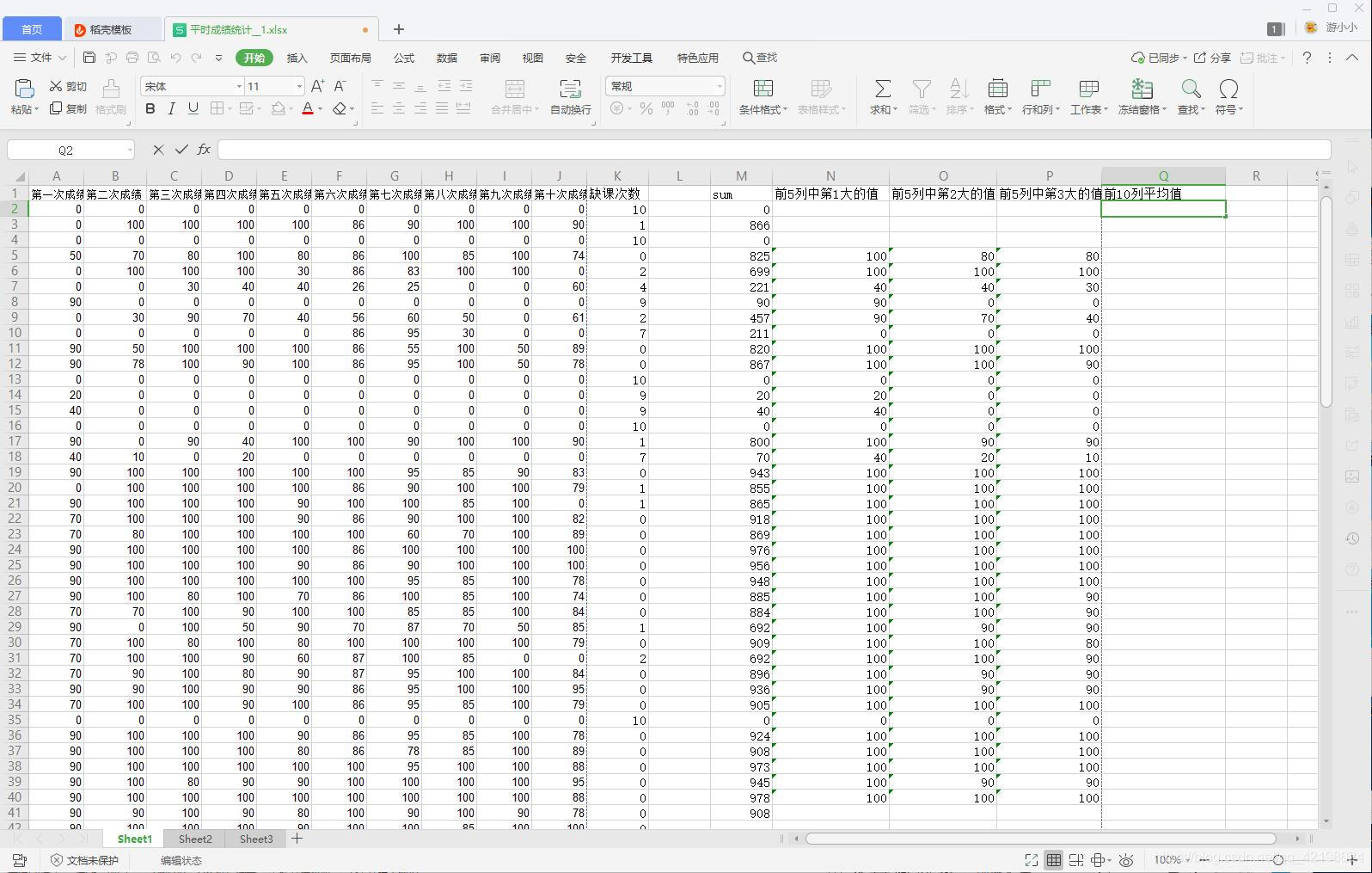Open the Page Layout (页面布局) tab
Viewport: 1372px width, 873px height.
coord(350,58)
